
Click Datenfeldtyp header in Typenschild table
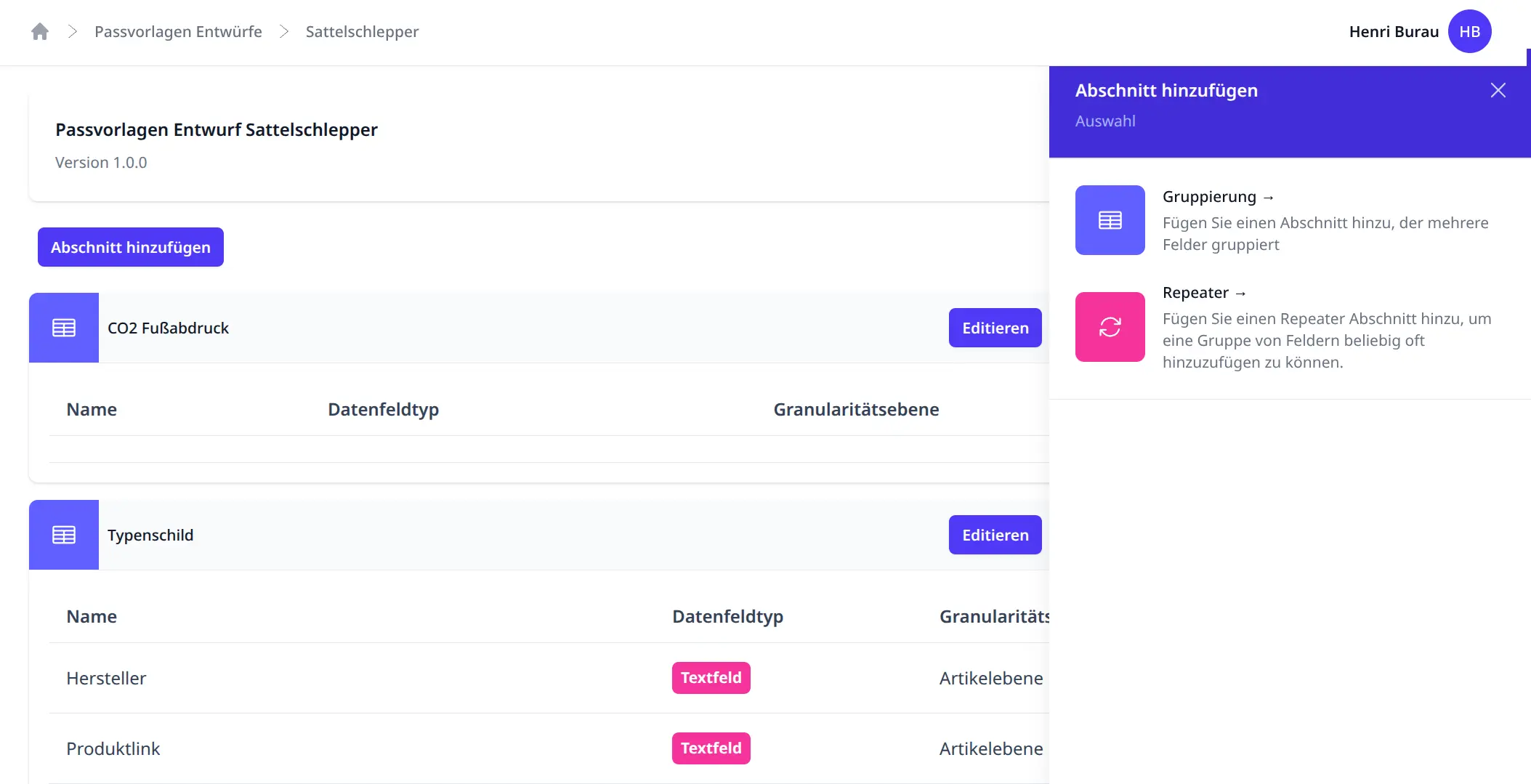click(727, 616)
